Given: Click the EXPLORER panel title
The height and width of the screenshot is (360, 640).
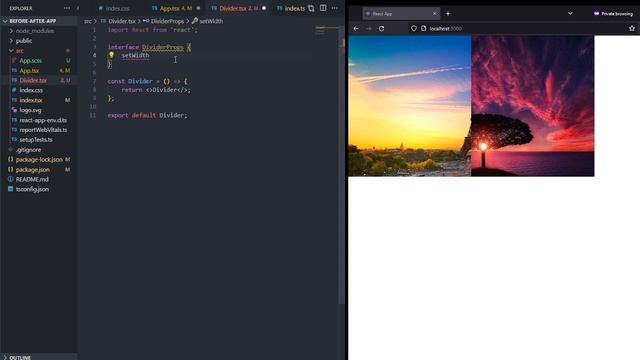Looking at the screenshot, I should coord(21,8).
